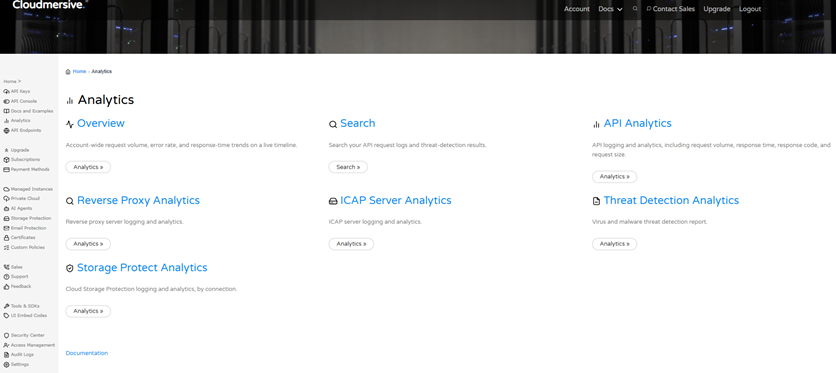Click the Managed Instances cloud icon
Image resolution: width=836 pixels, height=373 pixels.
[6, 189]
